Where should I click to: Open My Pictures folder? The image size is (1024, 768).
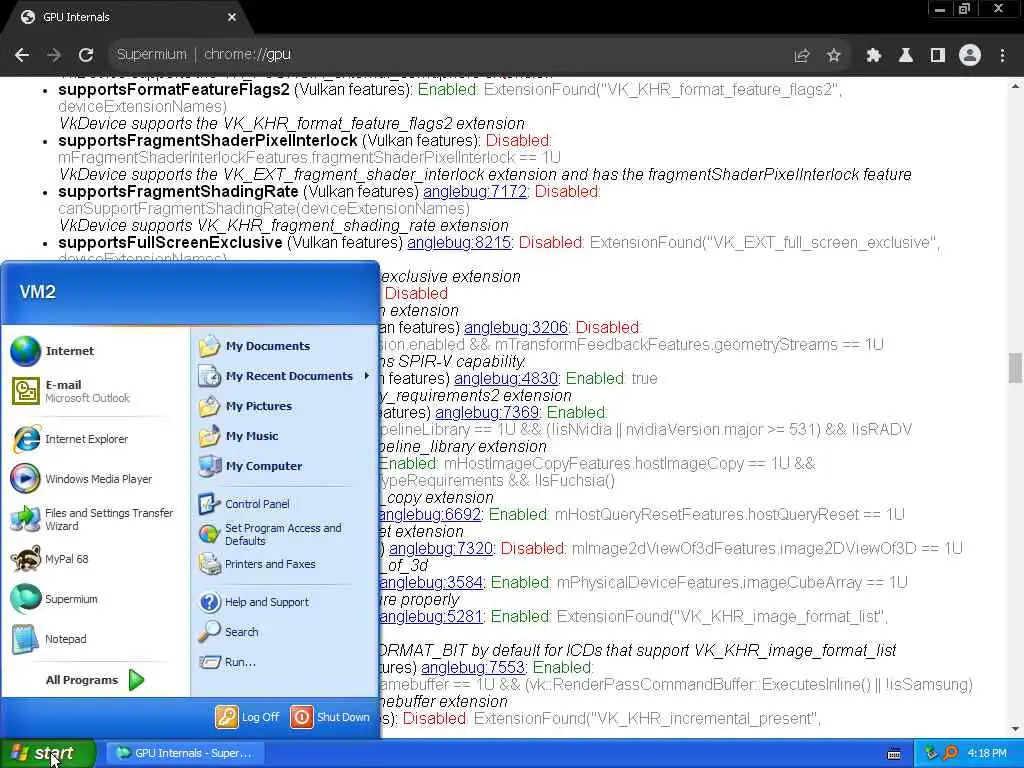284,406
